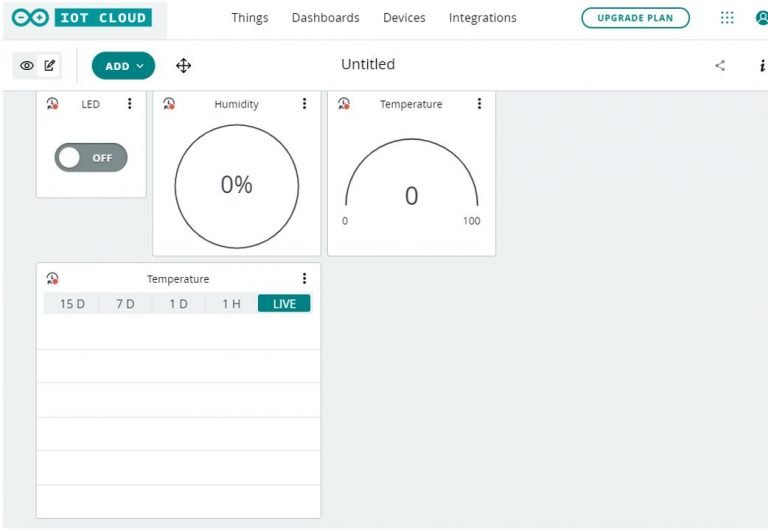
Task: Click the LED widget status icon
Action: [x=53, y=104]
